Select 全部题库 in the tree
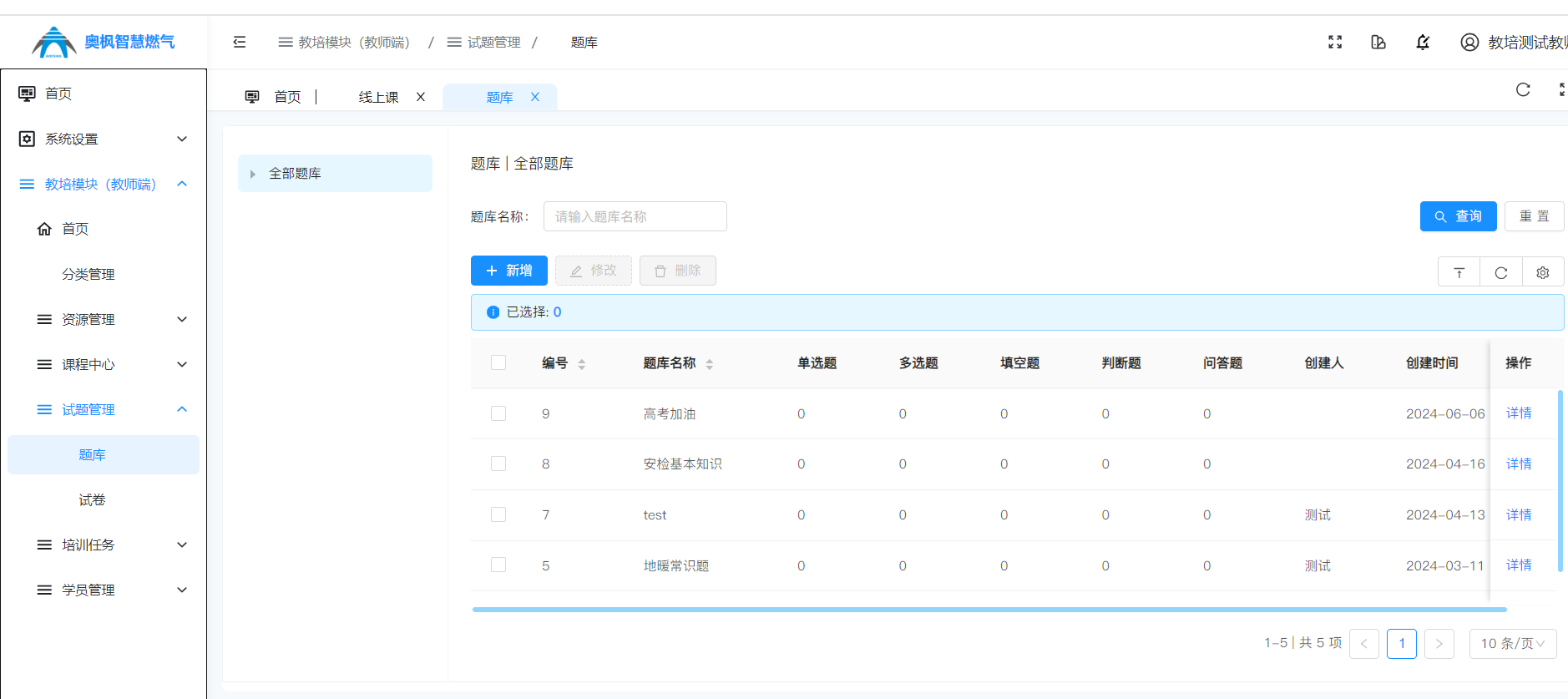This screenshot has height=699, width=1568. coord(335,174)
